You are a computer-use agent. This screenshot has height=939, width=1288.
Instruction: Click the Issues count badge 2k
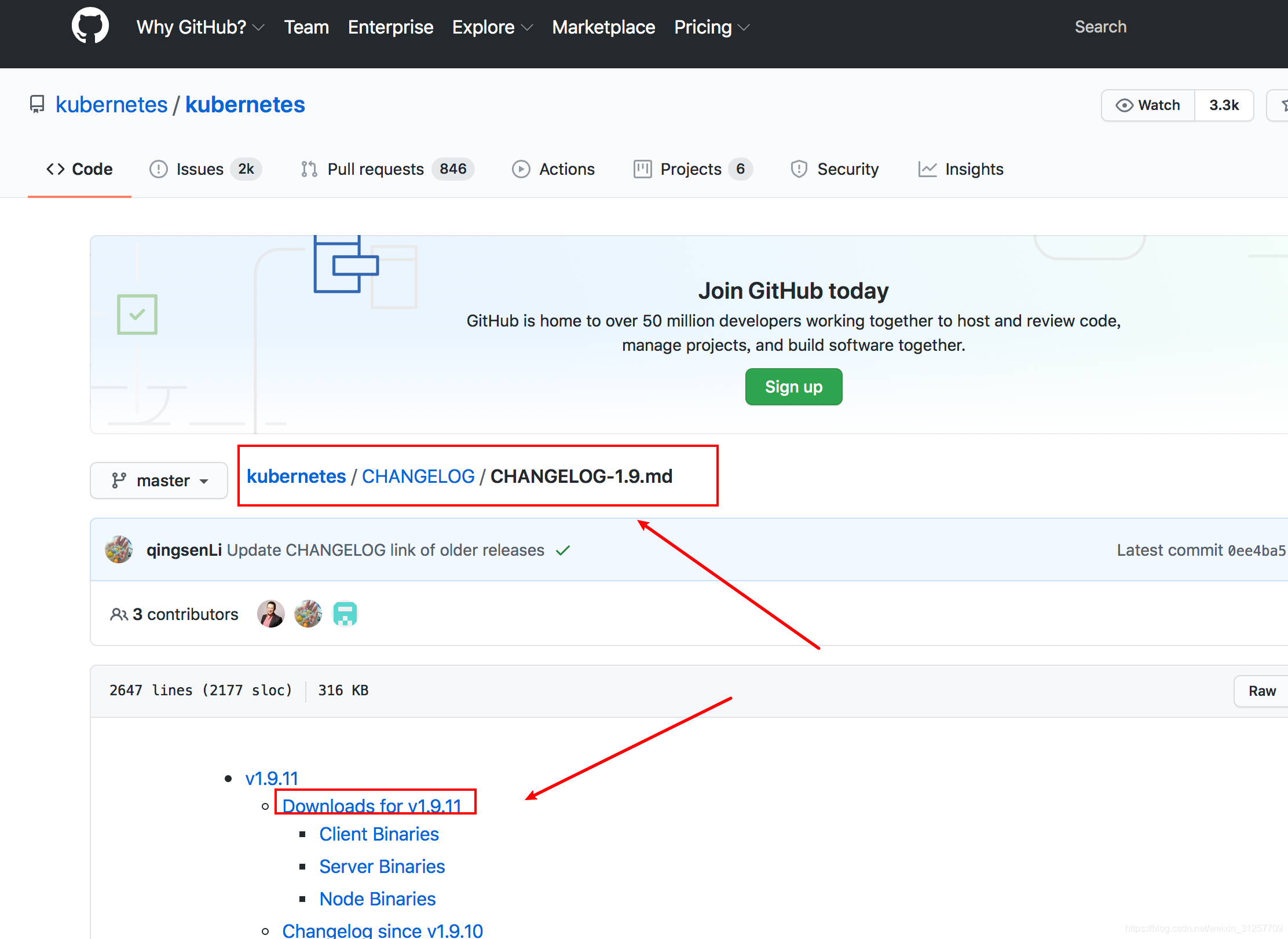(246, 169)
